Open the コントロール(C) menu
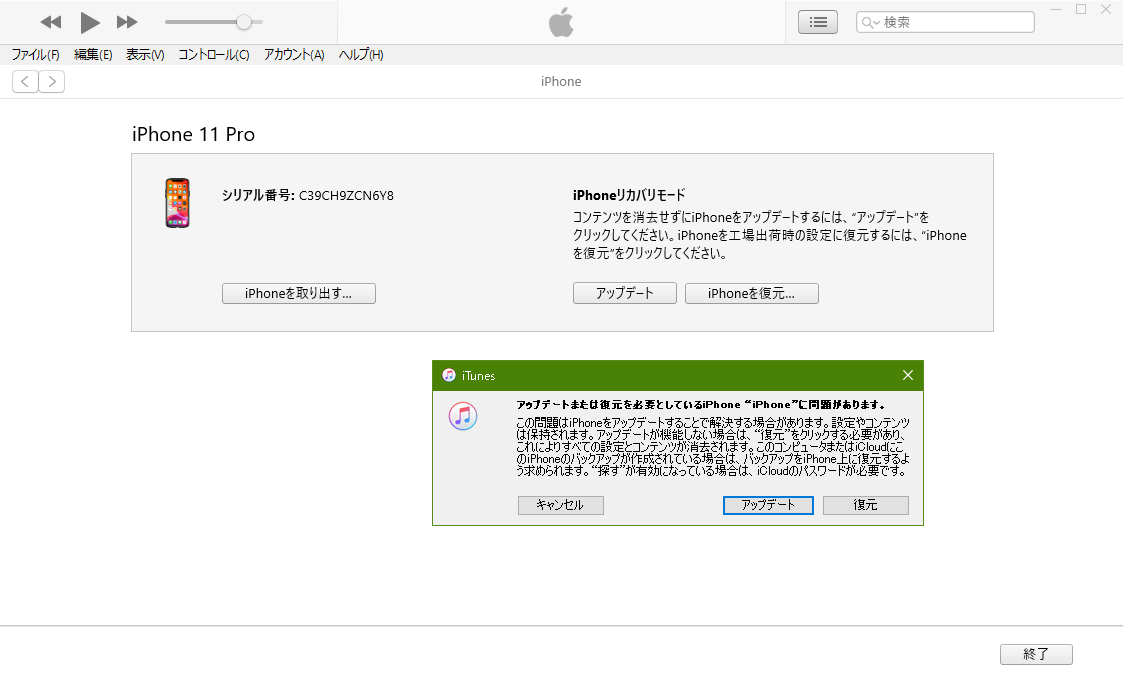Image resolution: width=1123 pixels, height=682 pixels. (x=213, y=54)
